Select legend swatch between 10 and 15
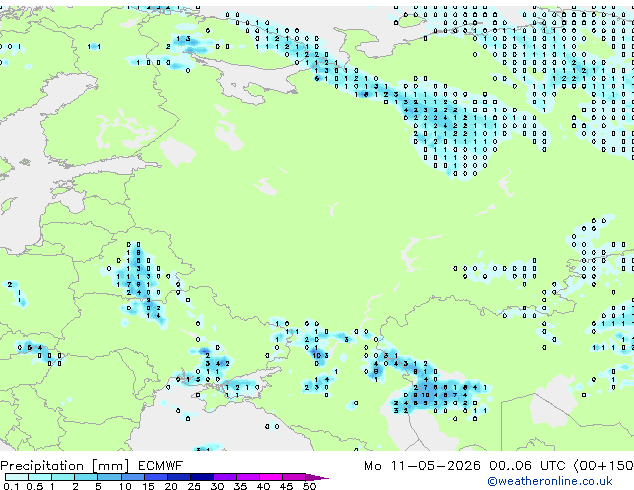Viewport: 634px width, 490px height. 133,477
